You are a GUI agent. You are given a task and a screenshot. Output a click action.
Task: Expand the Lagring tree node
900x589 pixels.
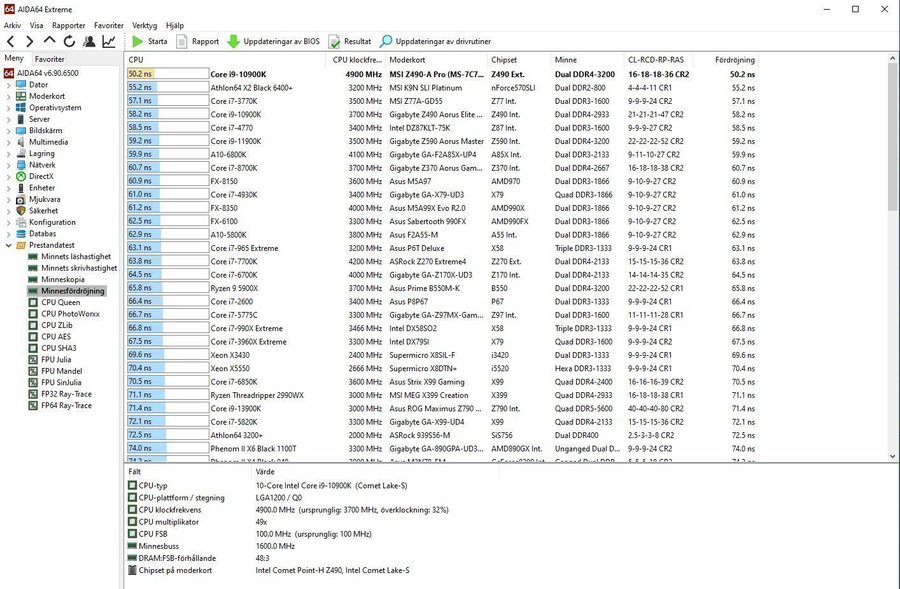click(x=8, y=154)
